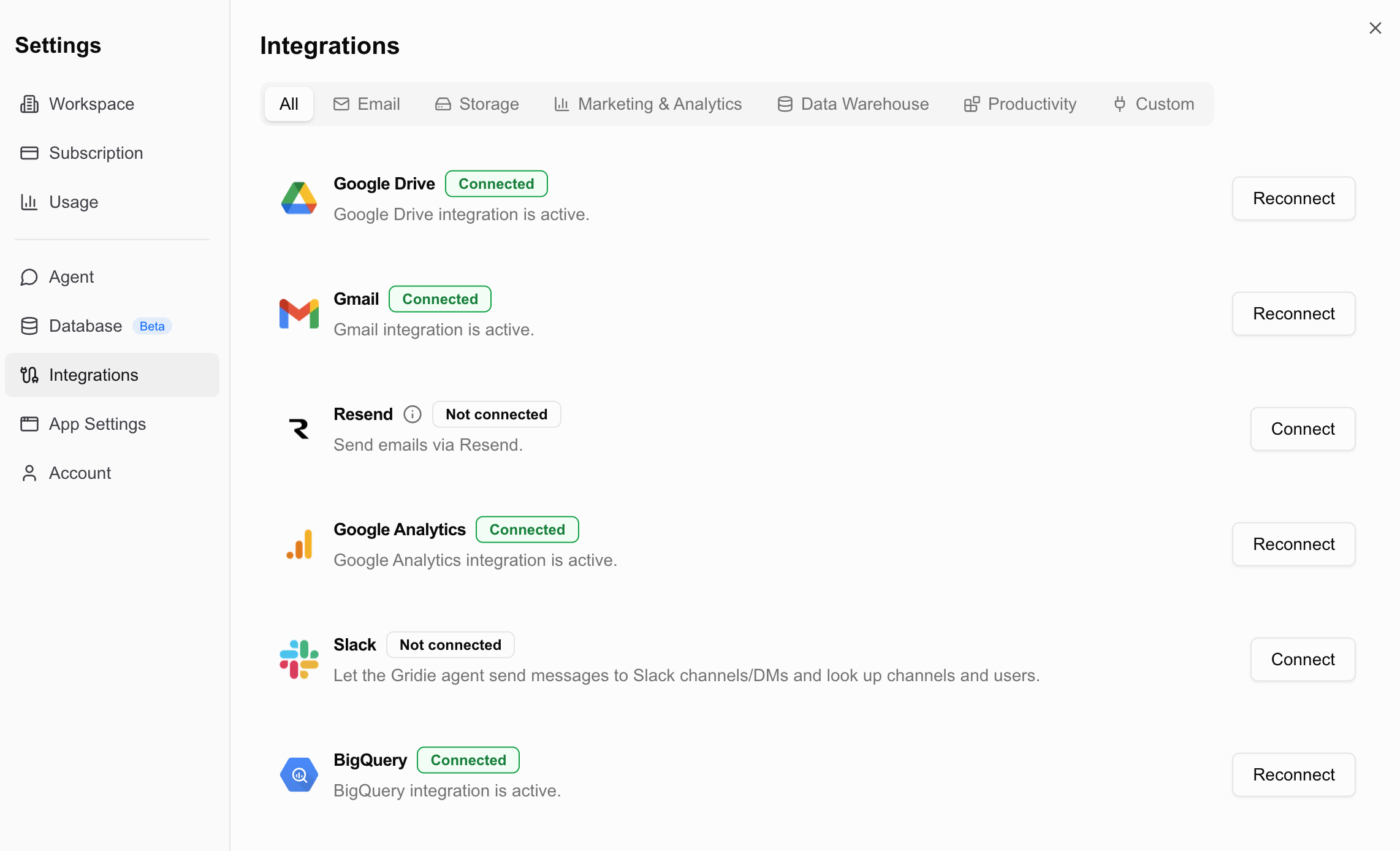Click the Google Analytics bar icon

pyautogui.click(x=299, y=544)
